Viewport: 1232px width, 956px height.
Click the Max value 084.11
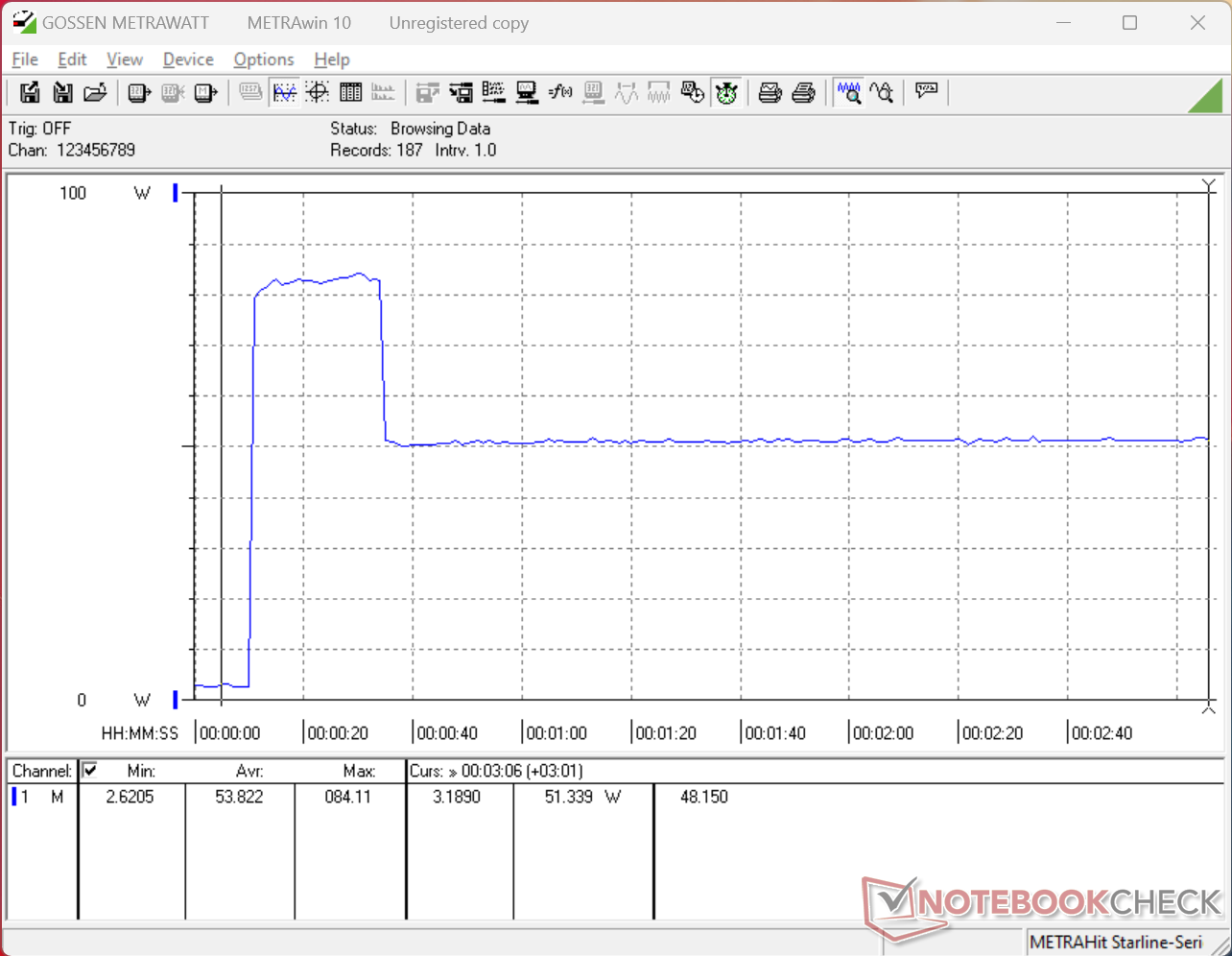click(x=347, y=797)
